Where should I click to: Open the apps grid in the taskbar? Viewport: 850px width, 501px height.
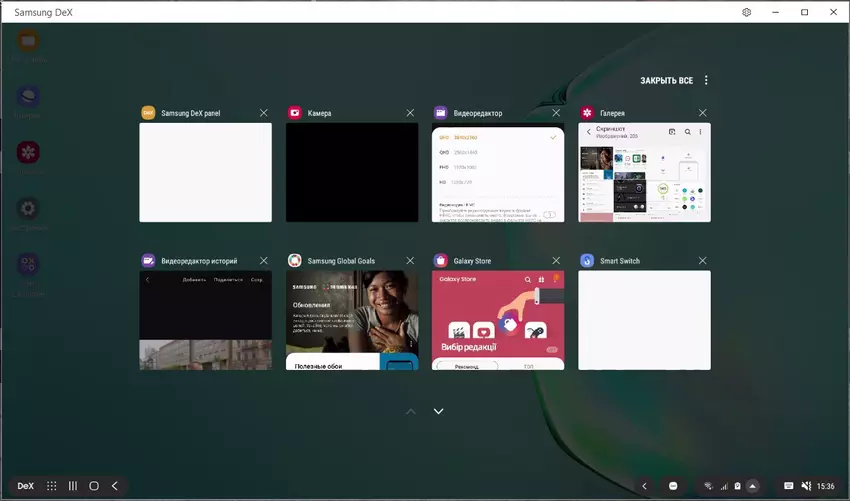tap(52, 486)
